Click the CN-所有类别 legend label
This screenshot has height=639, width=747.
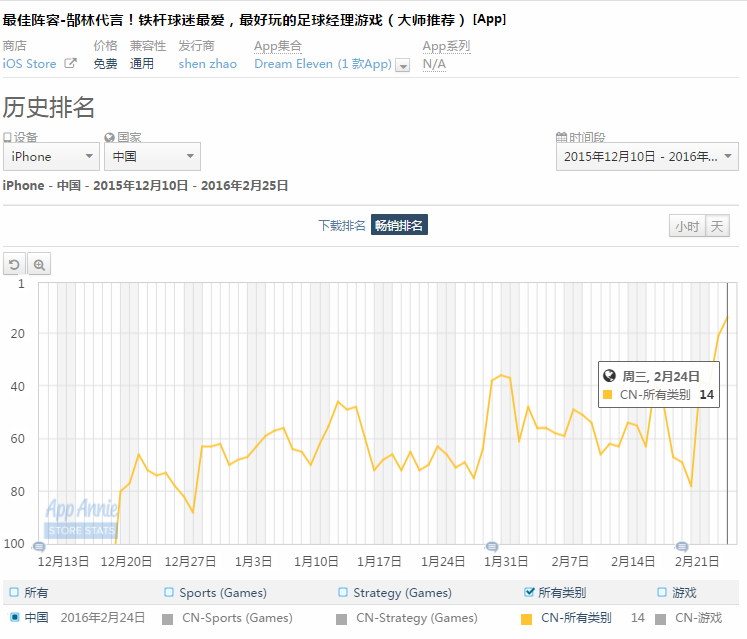pos(576,618)
